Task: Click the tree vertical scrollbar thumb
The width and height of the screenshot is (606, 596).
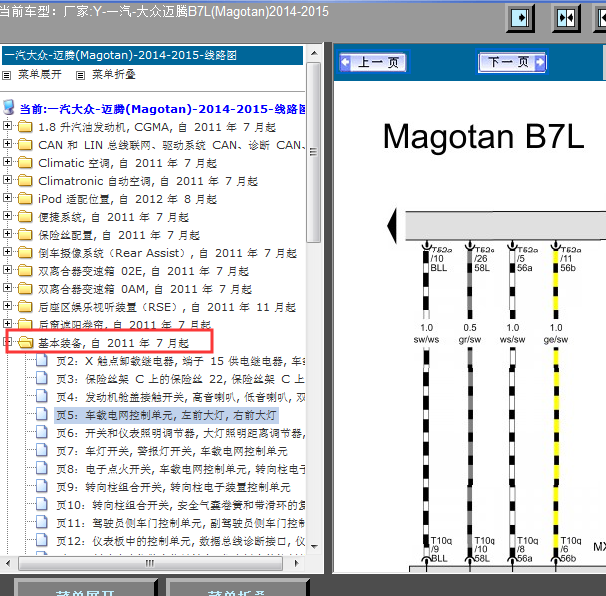Action: tap(314, 152)
